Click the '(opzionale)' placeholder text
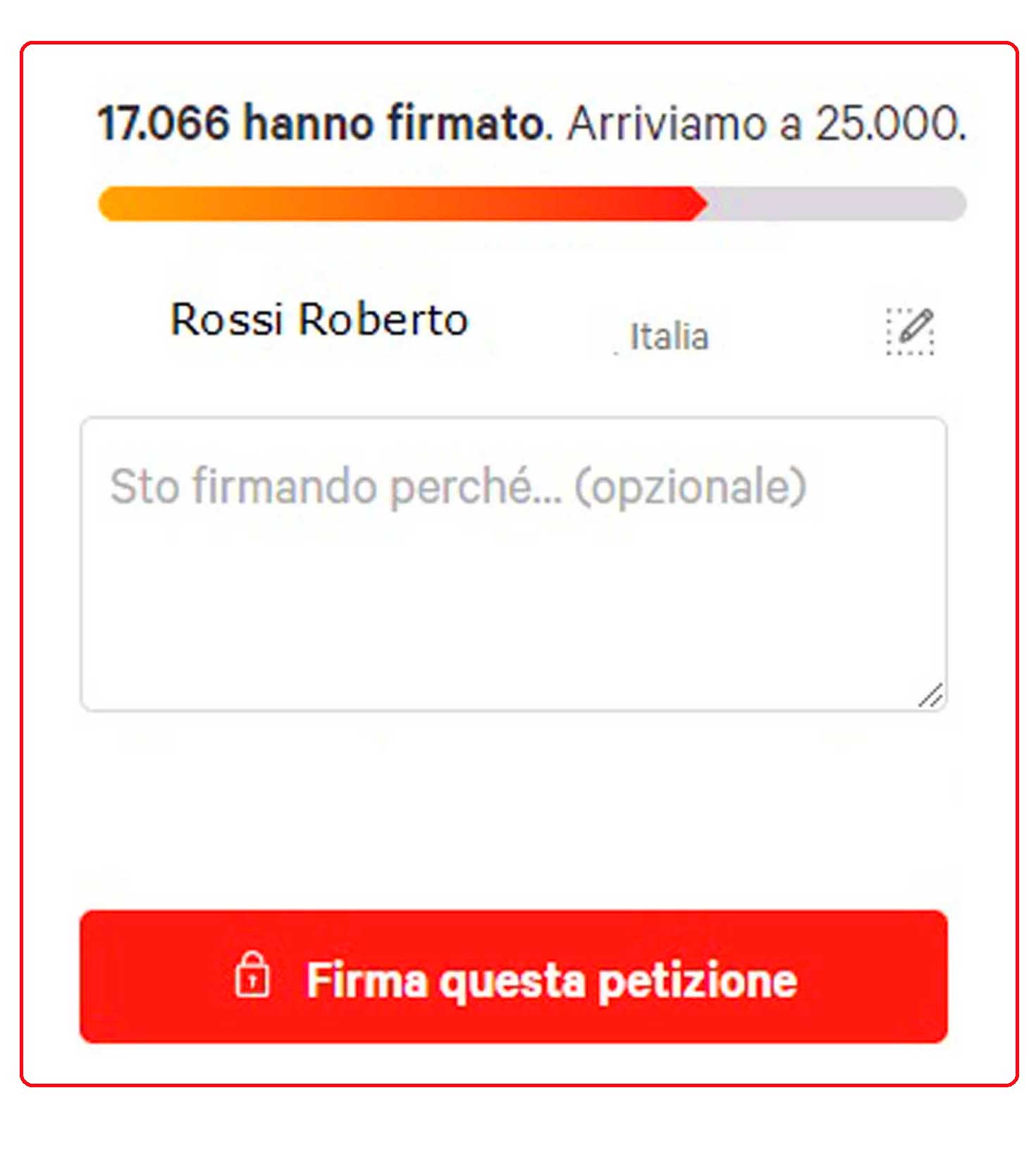Viewport: 1036px width, 1162px height. coord(691,487)
